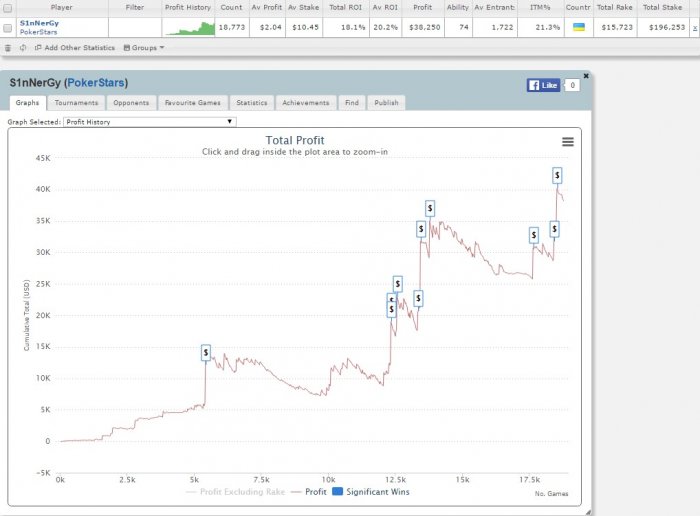Click the 18,773 count cell
The width and height of the screenshot is (700, 516).
click(x=232, y=27)
